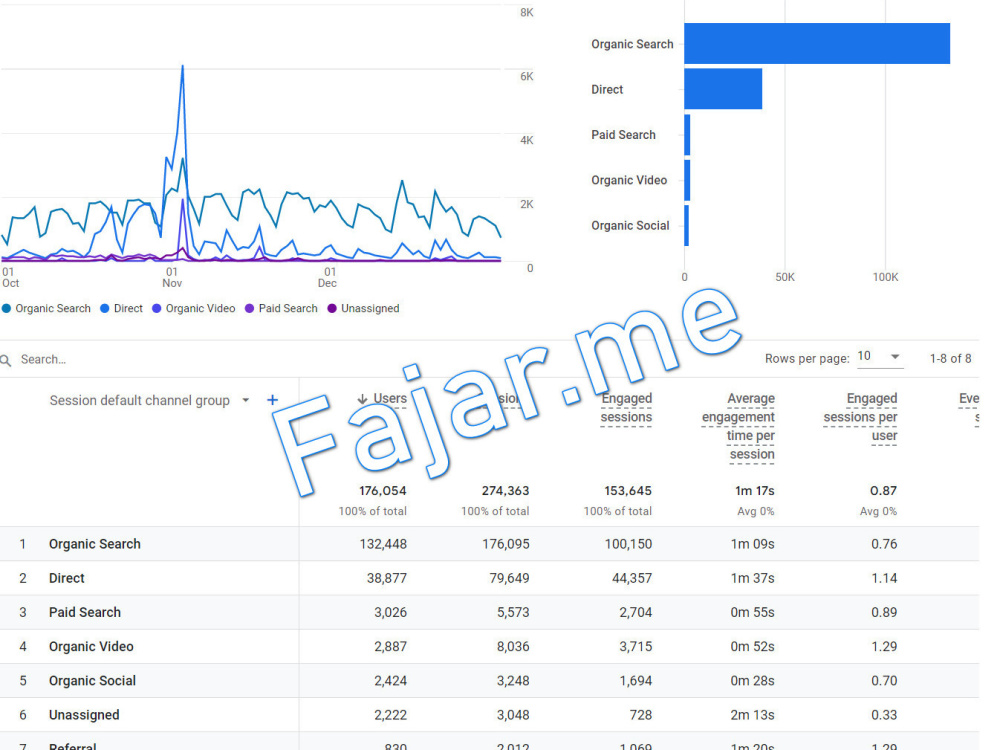This screenshot has height=750, width=1000.
Task: Click the Organic Social bar in chart
Action: (686, 225)
